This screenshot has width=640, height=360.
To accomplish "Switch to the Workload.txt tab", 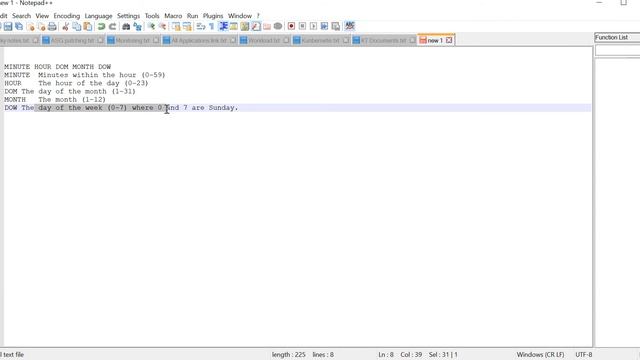I will [264, 40].
